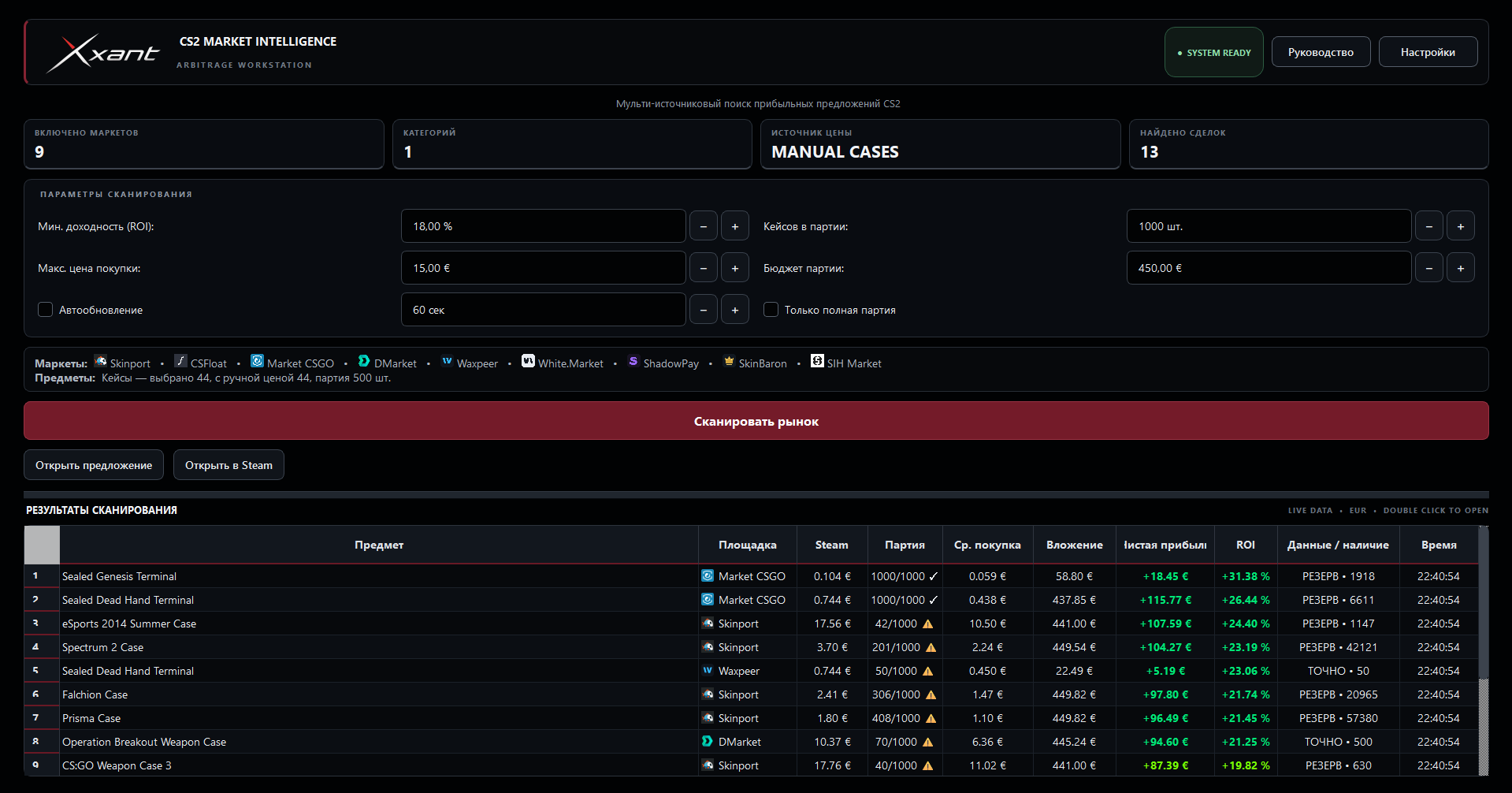Toggle the Только полная партия checkbox
Viewport: 1512px width, 793px height.
(771, 310)
